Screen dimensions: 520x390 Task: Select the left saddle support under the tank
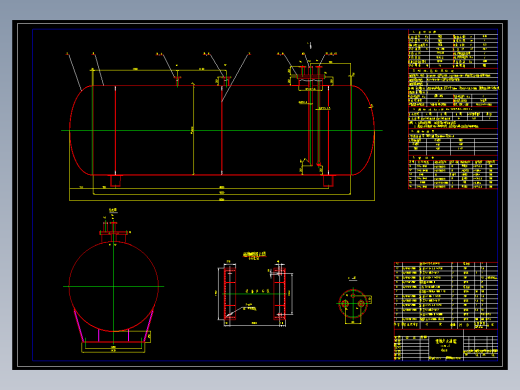(x=115, y=180)
